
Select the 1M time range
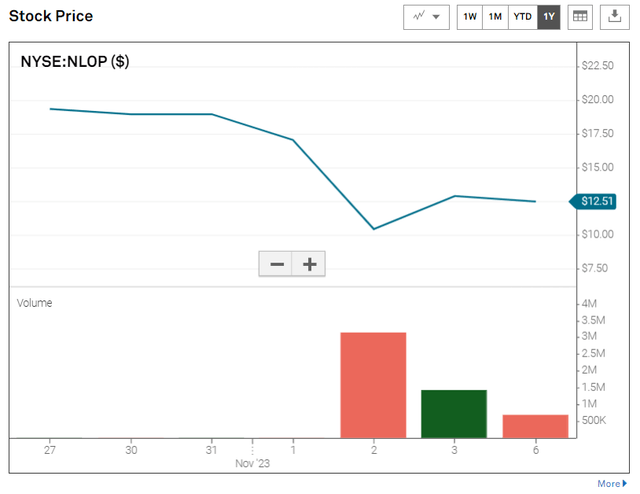coord(495,17)
